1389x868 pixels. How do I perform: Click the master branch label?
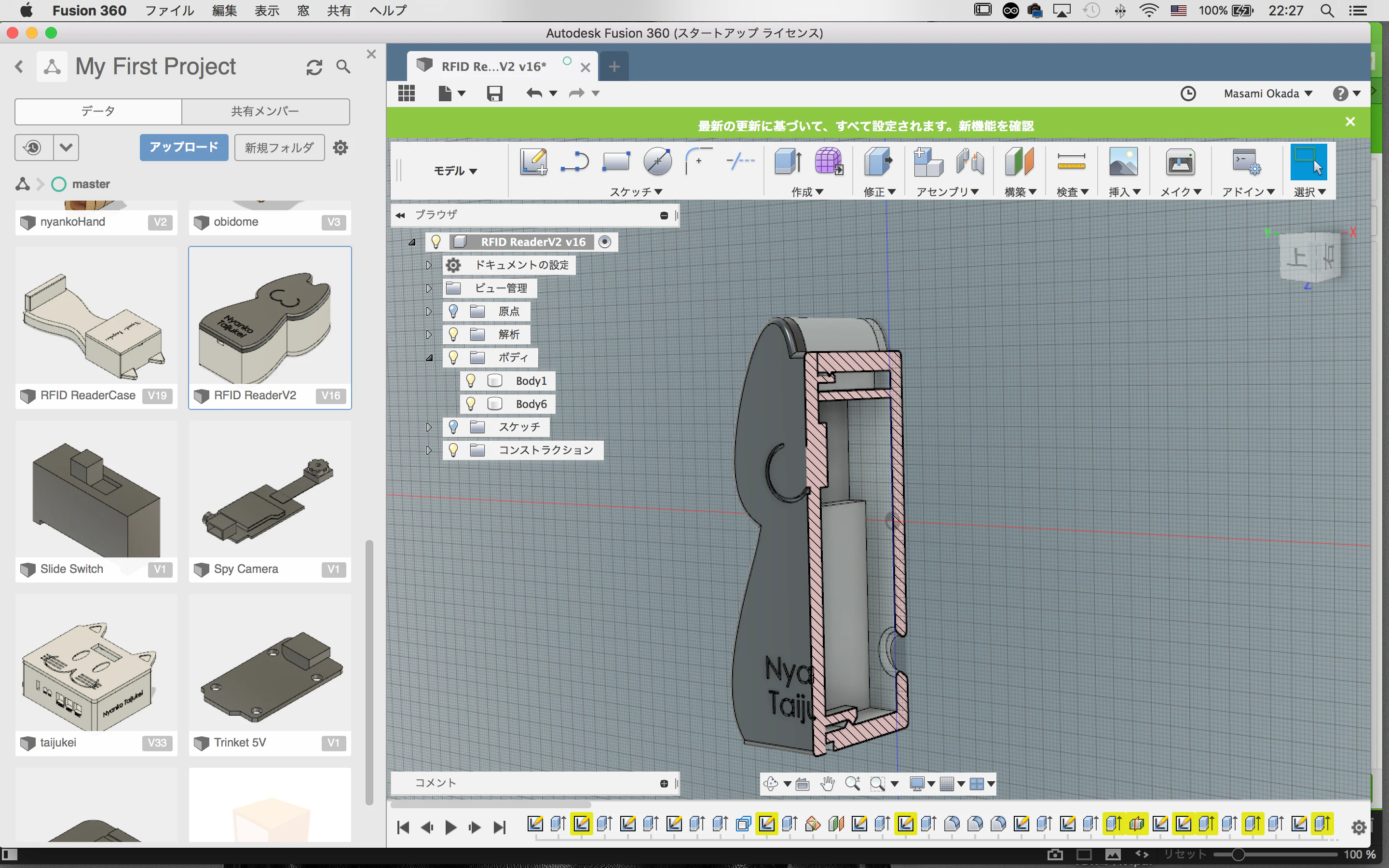(x=91, y=184)
